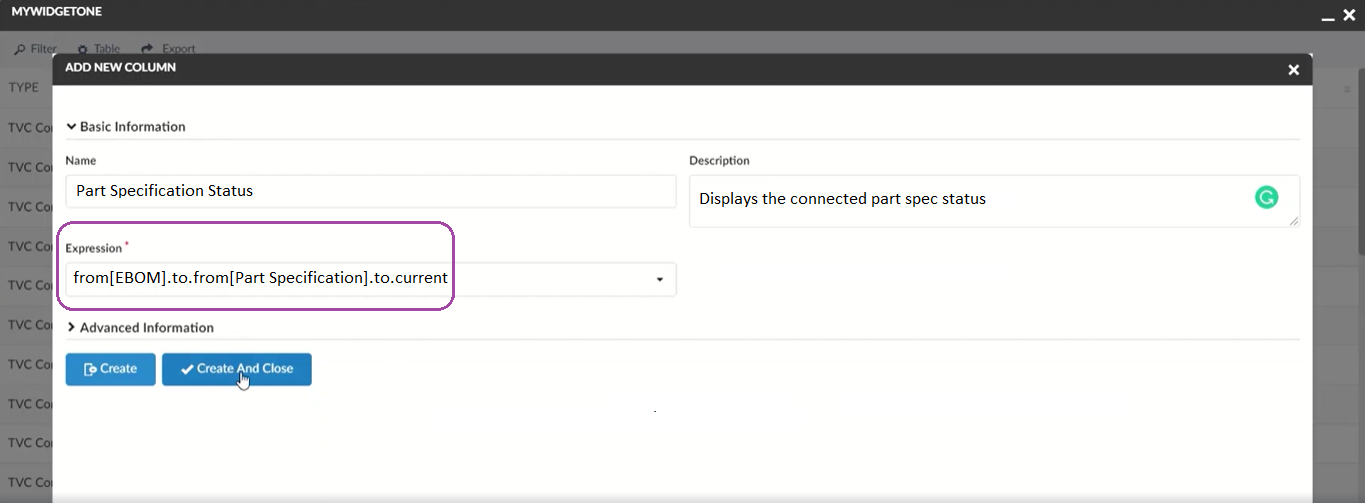The height and width of the screenshot is (503, 1365).
Task: Click the Filter magnifier icon
Action: click(20, 49)
